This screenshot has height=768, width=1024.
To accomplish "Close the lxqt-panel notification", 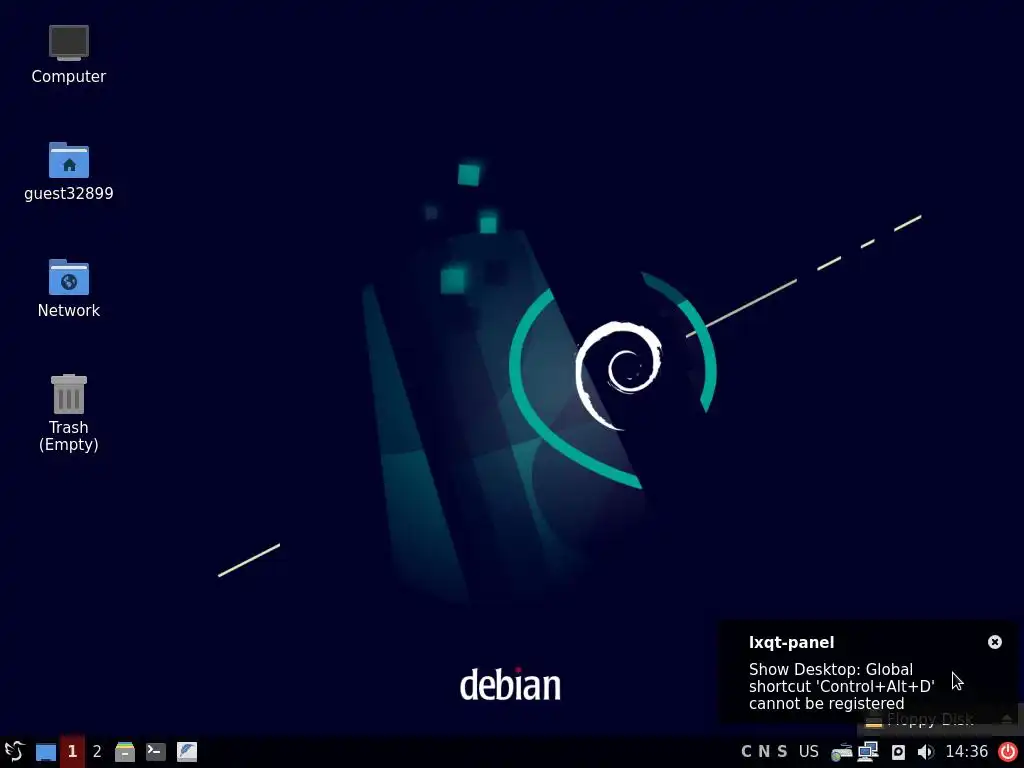I will tap(995, 642).
